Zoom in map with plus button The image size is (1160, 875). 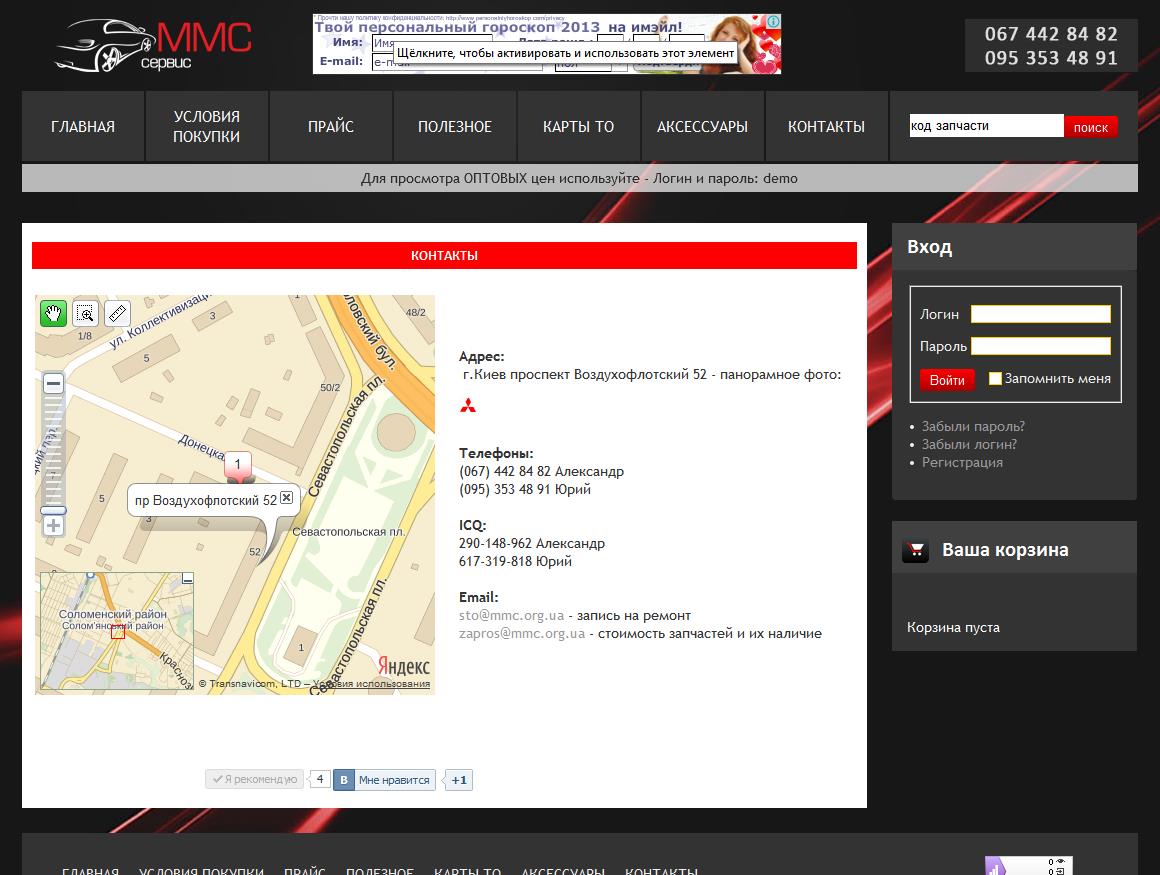53,526
